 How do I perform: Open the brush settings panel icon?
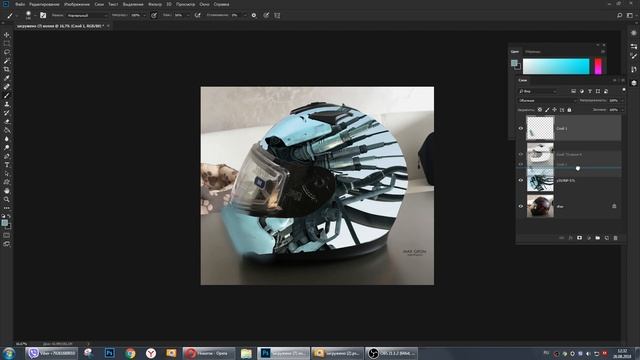click(43, 16)
